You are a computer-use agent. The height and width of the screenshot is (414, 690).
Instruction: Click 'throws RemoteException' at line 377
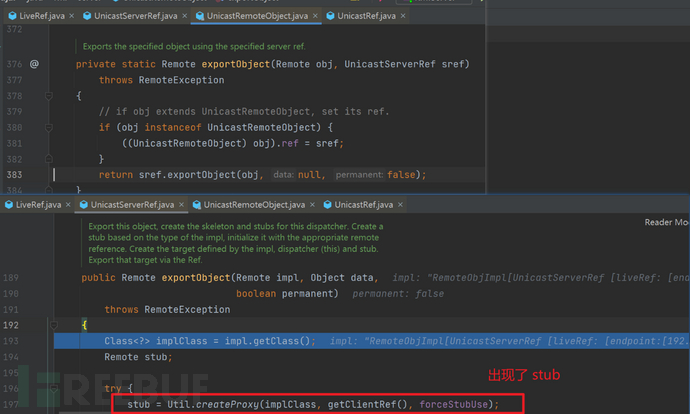(161, 80)
